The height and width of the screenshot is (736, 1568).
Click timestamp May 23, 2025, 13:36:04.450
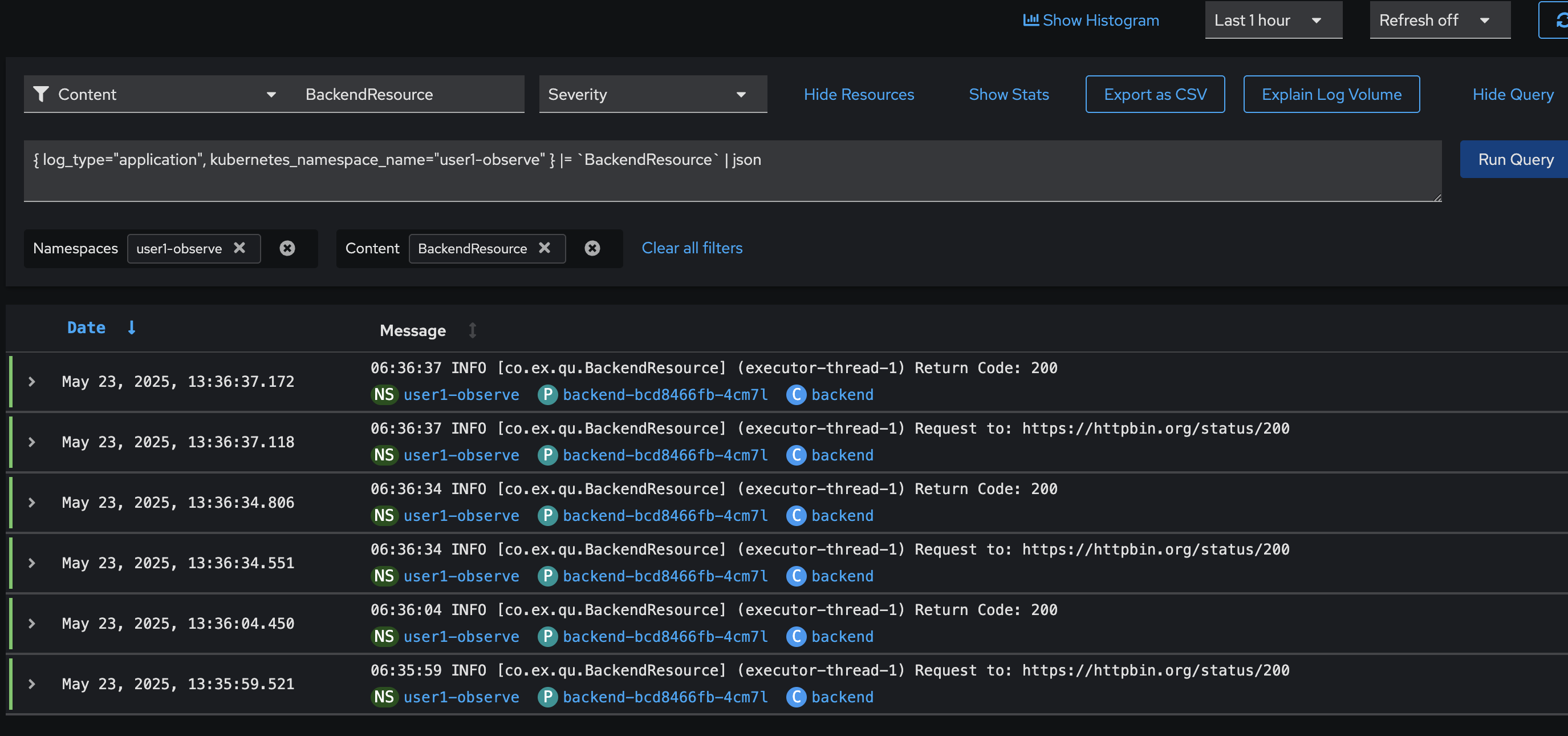click(x=178, y=623)
